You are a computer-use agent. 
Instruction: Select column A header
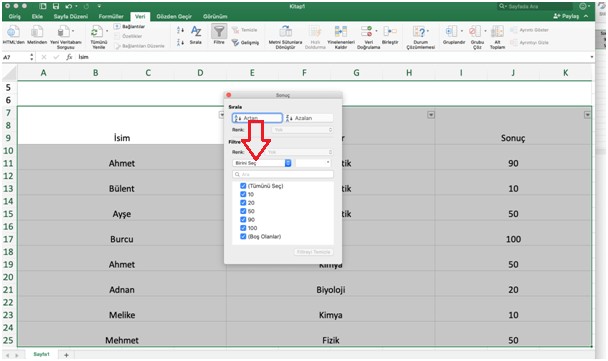pos(43,73)
